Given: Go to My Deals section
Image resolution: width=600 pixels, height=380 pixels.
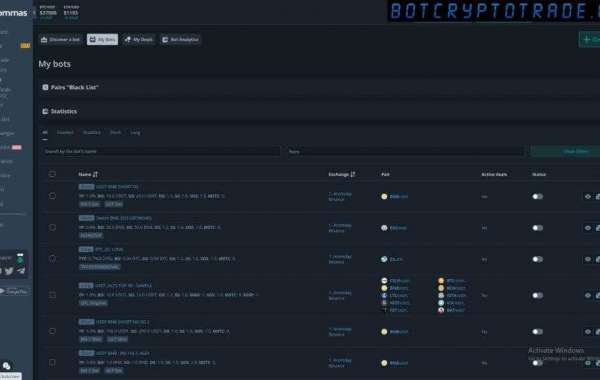Looking at the screenshot, I should pyautogui.click(x=139, y=39).
